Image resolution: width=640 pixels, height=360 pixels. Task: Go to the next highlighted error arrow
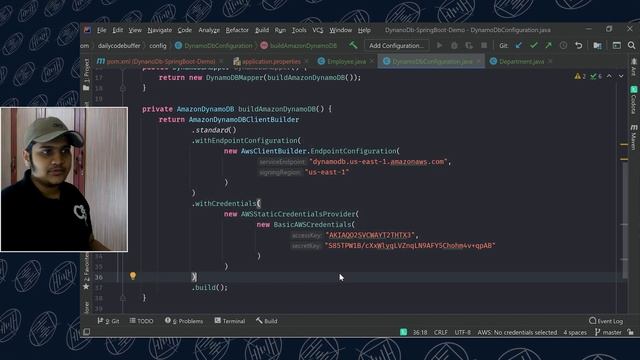click(621, 76)
